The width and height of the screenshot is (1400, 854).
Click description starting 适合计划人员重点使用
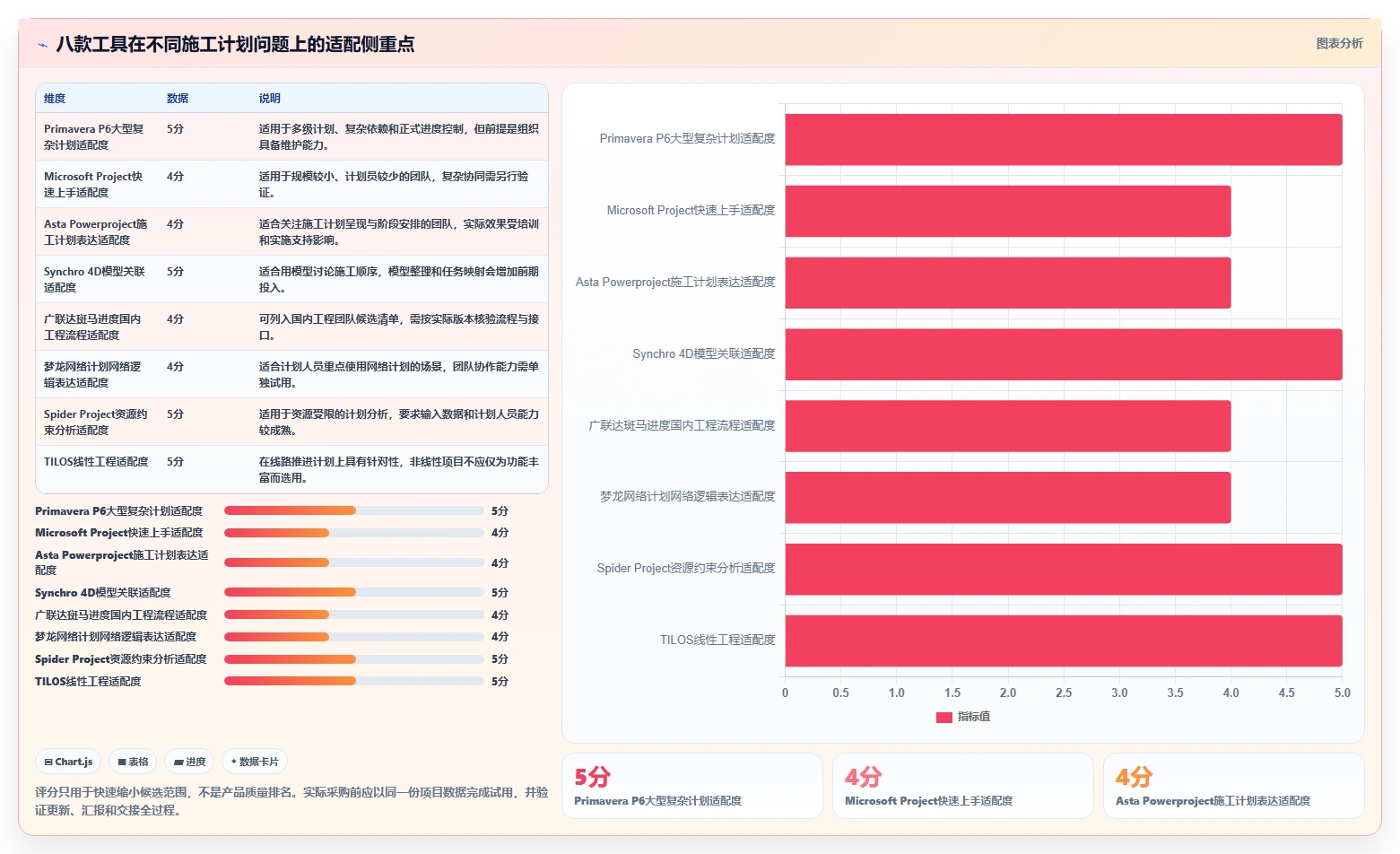399,374
